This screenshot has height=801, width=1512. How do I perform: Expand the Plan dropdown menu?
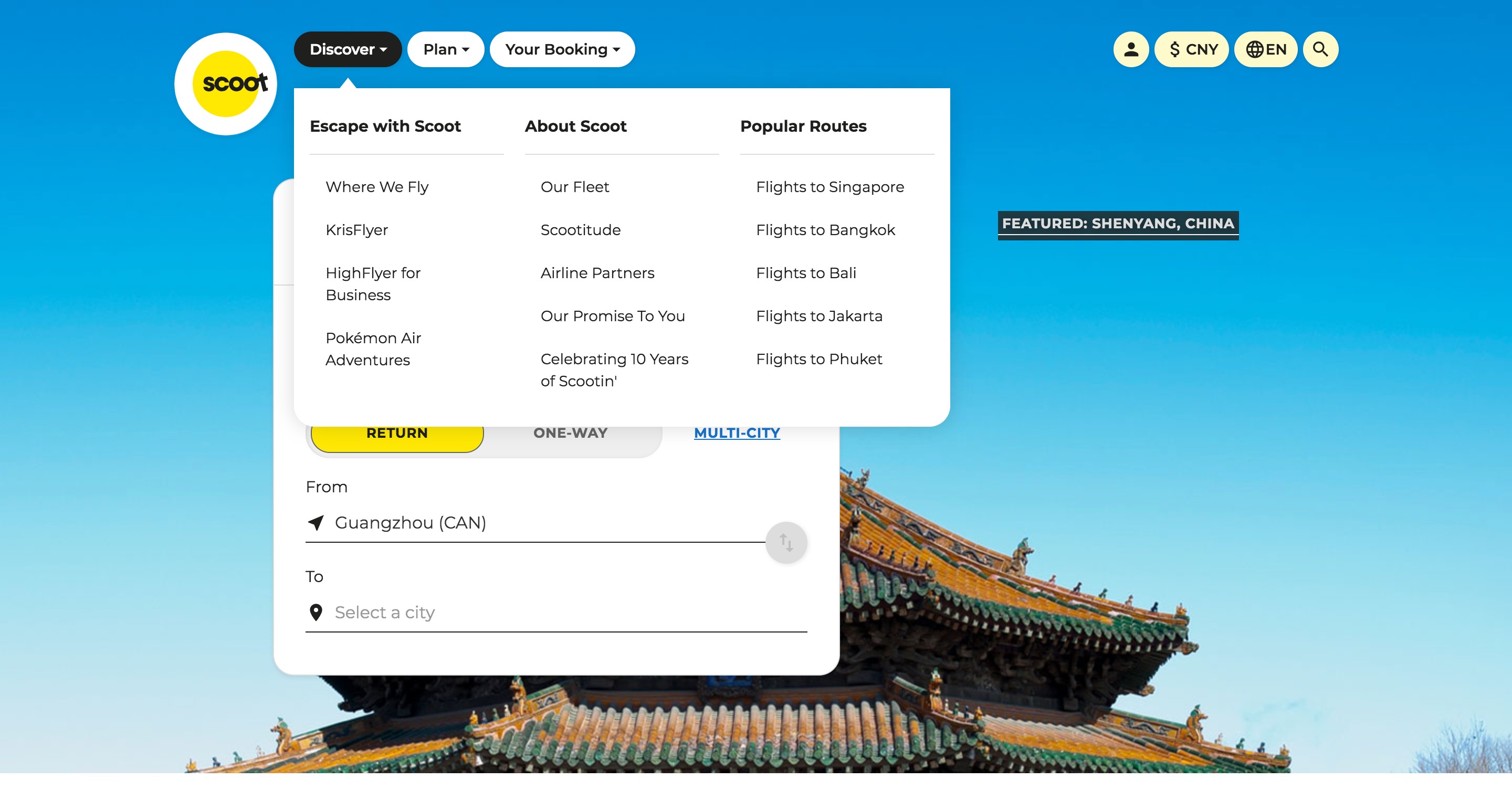(x=446, y=49)
